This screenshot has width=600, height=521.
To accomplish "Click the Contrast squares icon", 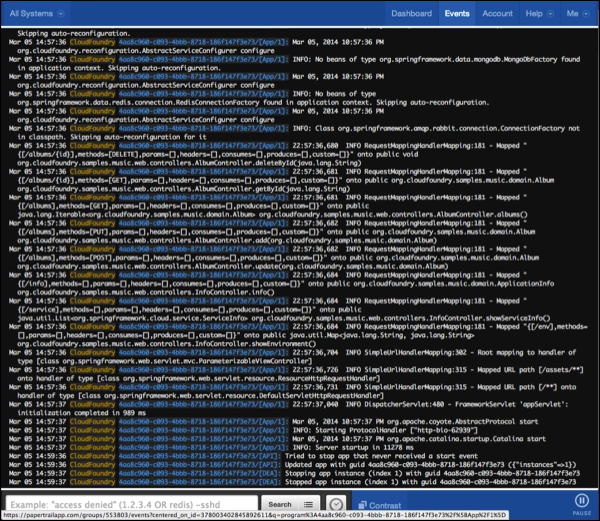I will click(362, 505).
